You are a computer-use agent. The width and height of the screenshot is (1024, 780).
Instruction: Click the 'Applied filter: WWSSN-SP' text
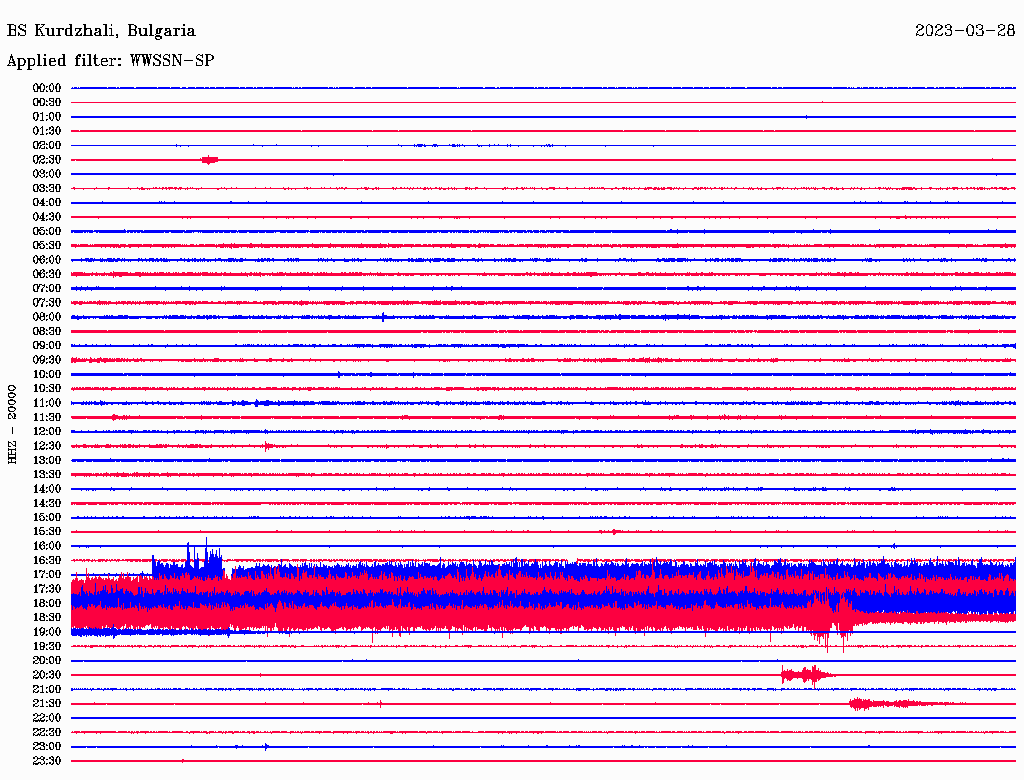(110, 61)
